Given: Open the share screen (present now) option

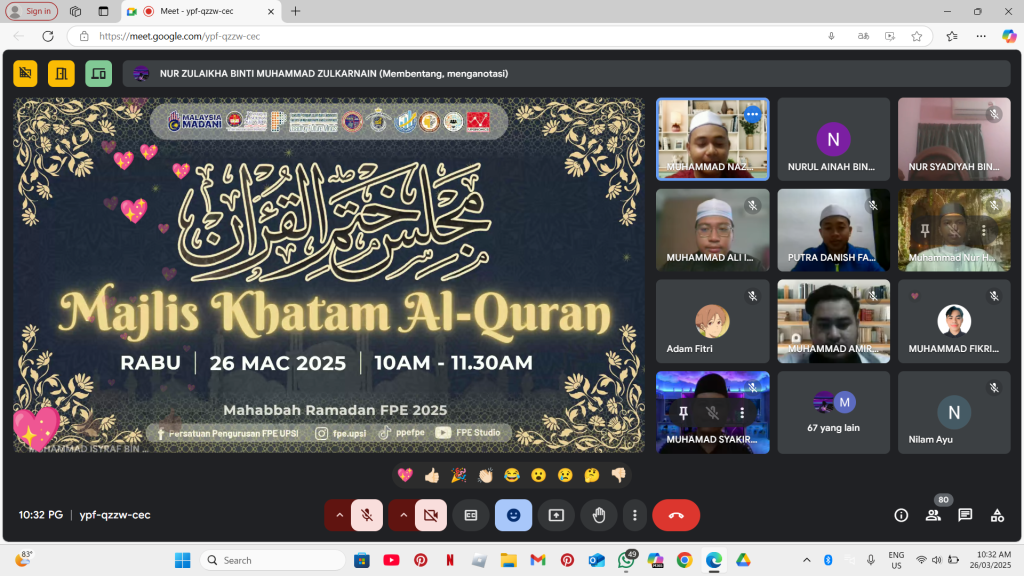Looking at the screenshot, I should (556, 515).
